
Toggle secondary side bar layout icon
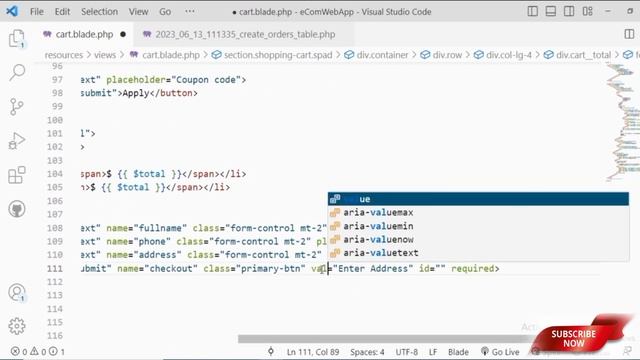click(x=569, y=11)
